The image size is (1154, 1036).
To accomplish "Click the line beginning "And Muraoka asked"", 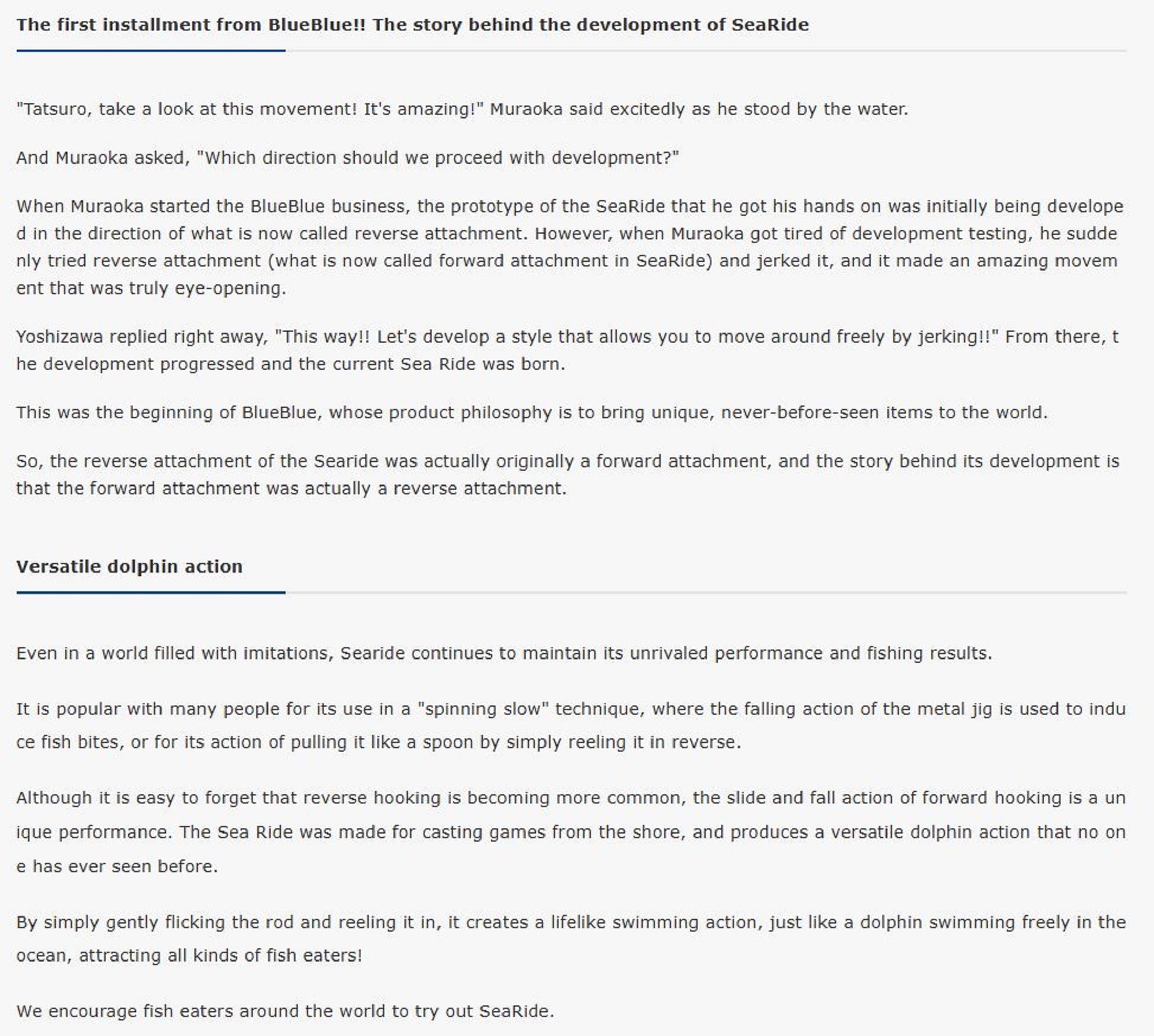I will [347, 157].
